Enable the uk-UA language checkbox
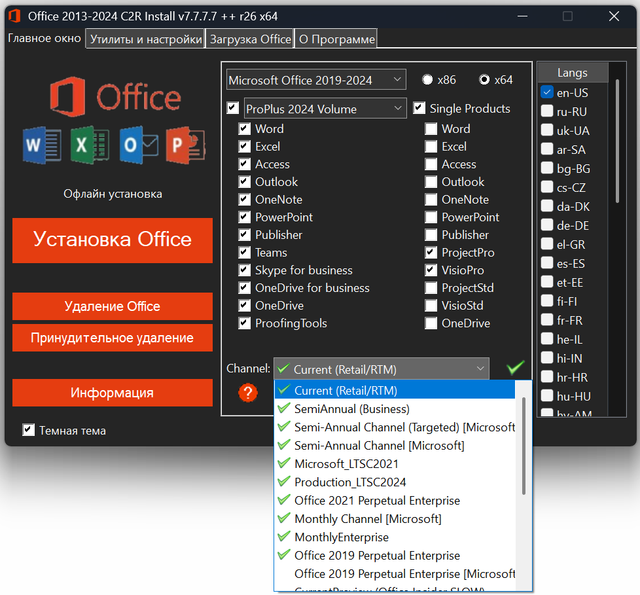Viewport: 640px width, 595px height. (x=547, y=130)
